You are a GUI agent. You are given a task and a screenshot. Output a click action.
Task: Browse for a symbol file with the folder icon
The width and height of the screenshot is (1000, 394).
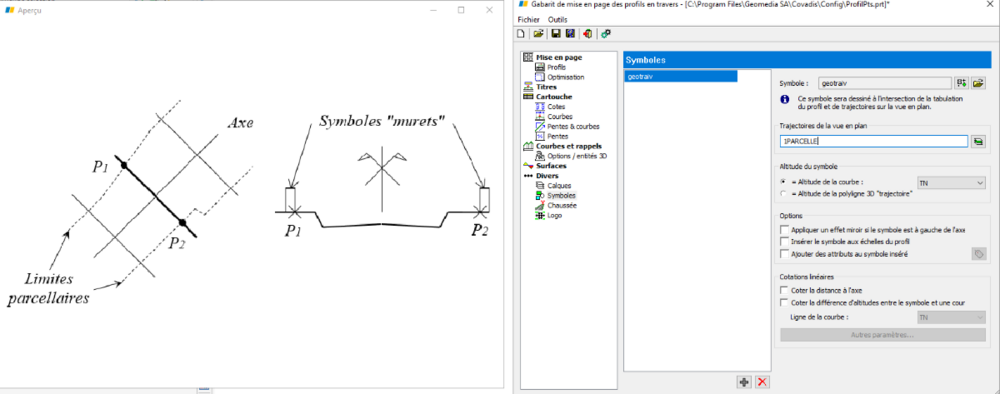click(x=978, y=83)
